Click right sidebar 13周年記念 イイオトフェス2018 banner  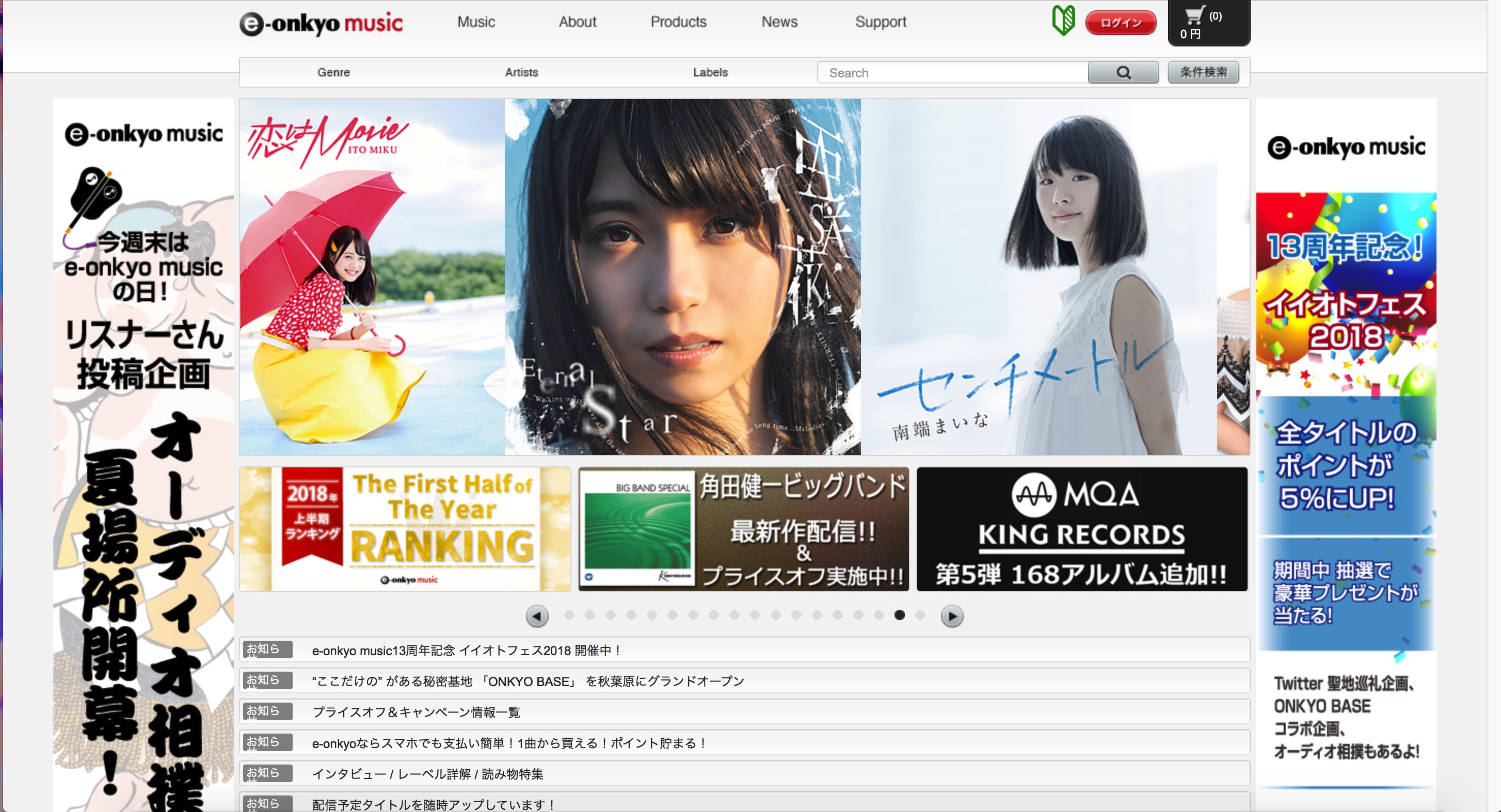pyautogui.click(x=1346, y=294)
